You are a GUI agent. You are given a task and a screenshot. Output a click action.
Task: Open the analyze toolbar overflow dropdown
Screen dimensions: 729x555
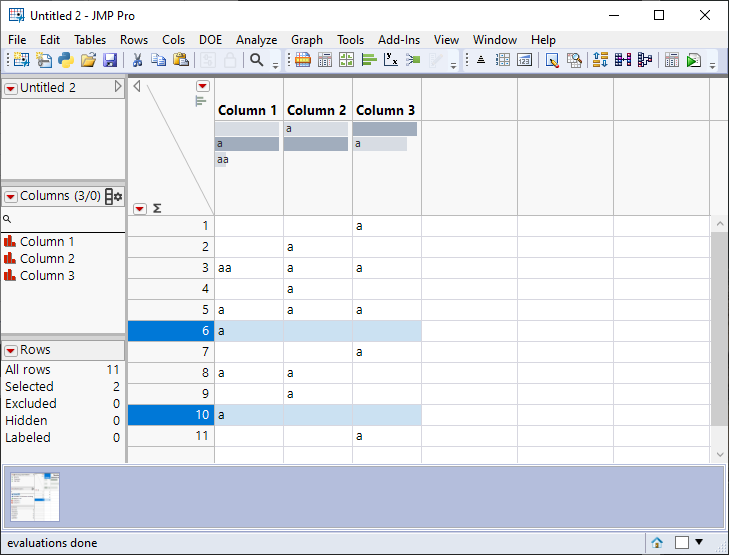pyautogui.click(x=453, y=66)
